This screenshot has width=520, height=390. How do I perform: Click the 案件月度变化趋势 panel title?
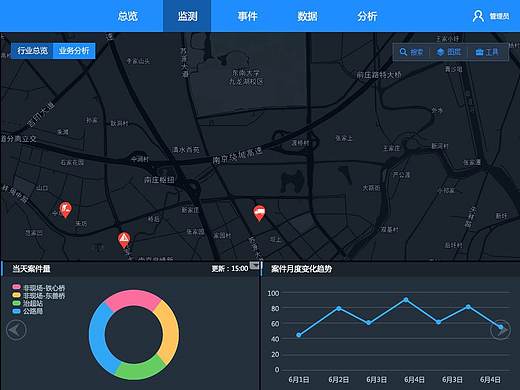[x=301, y=269]
